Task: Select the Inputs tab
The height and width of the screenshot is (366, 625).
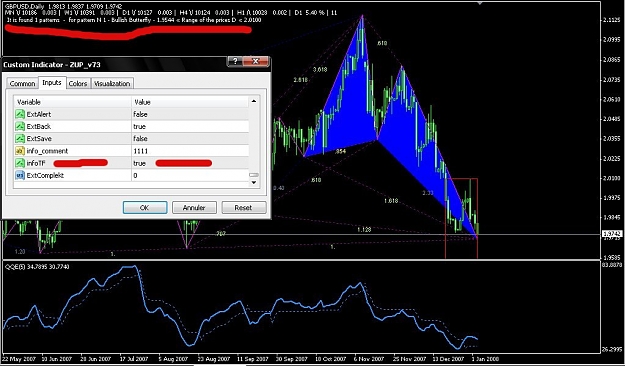Action: [x=52, y=83]
